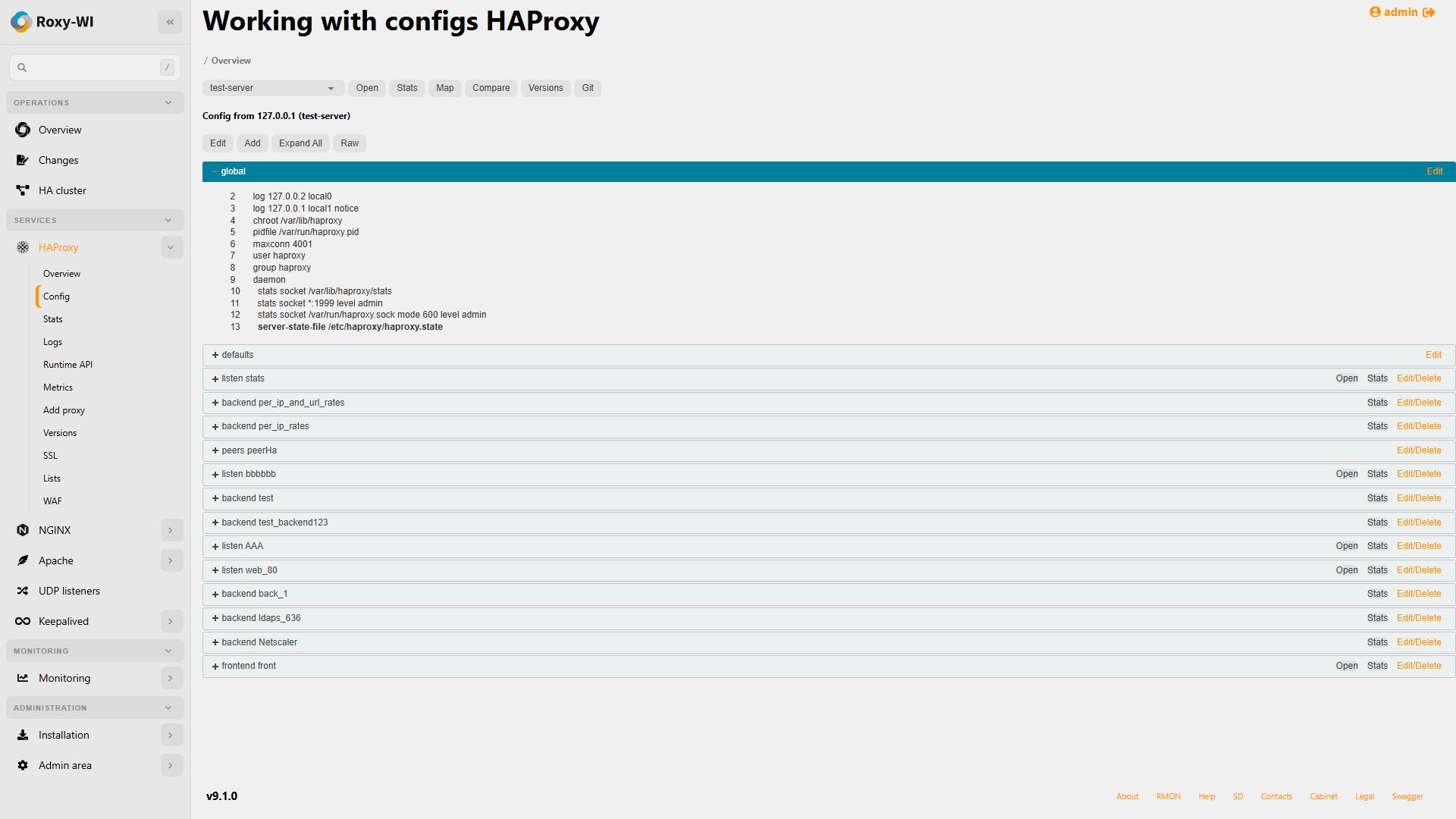The height and width of the screenshot is (819, 1456).
Task: Expand the Monitoring submenu chevron
Action: [x=171, y=678]
